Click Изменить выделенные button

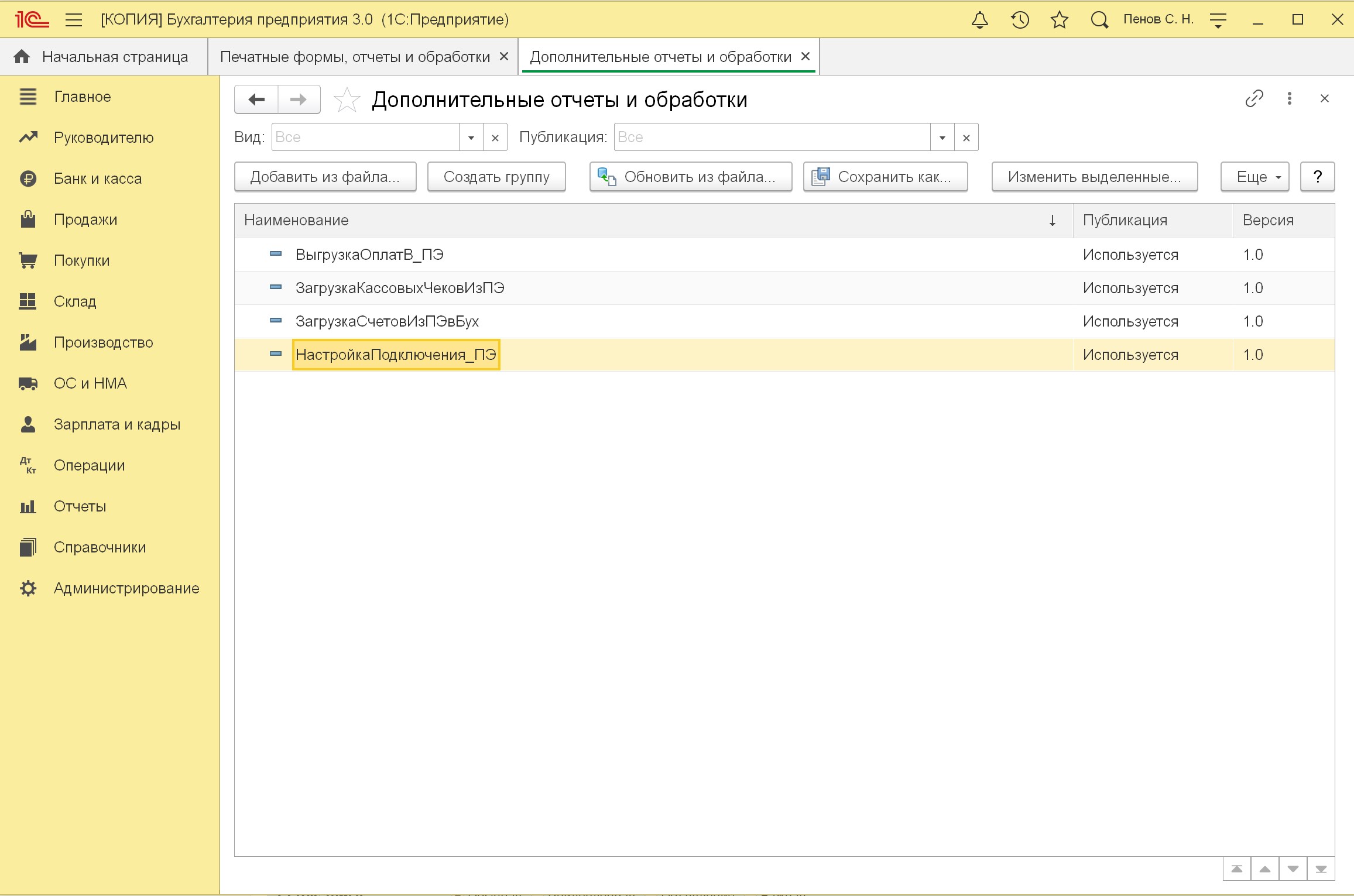pos(1095,177)
